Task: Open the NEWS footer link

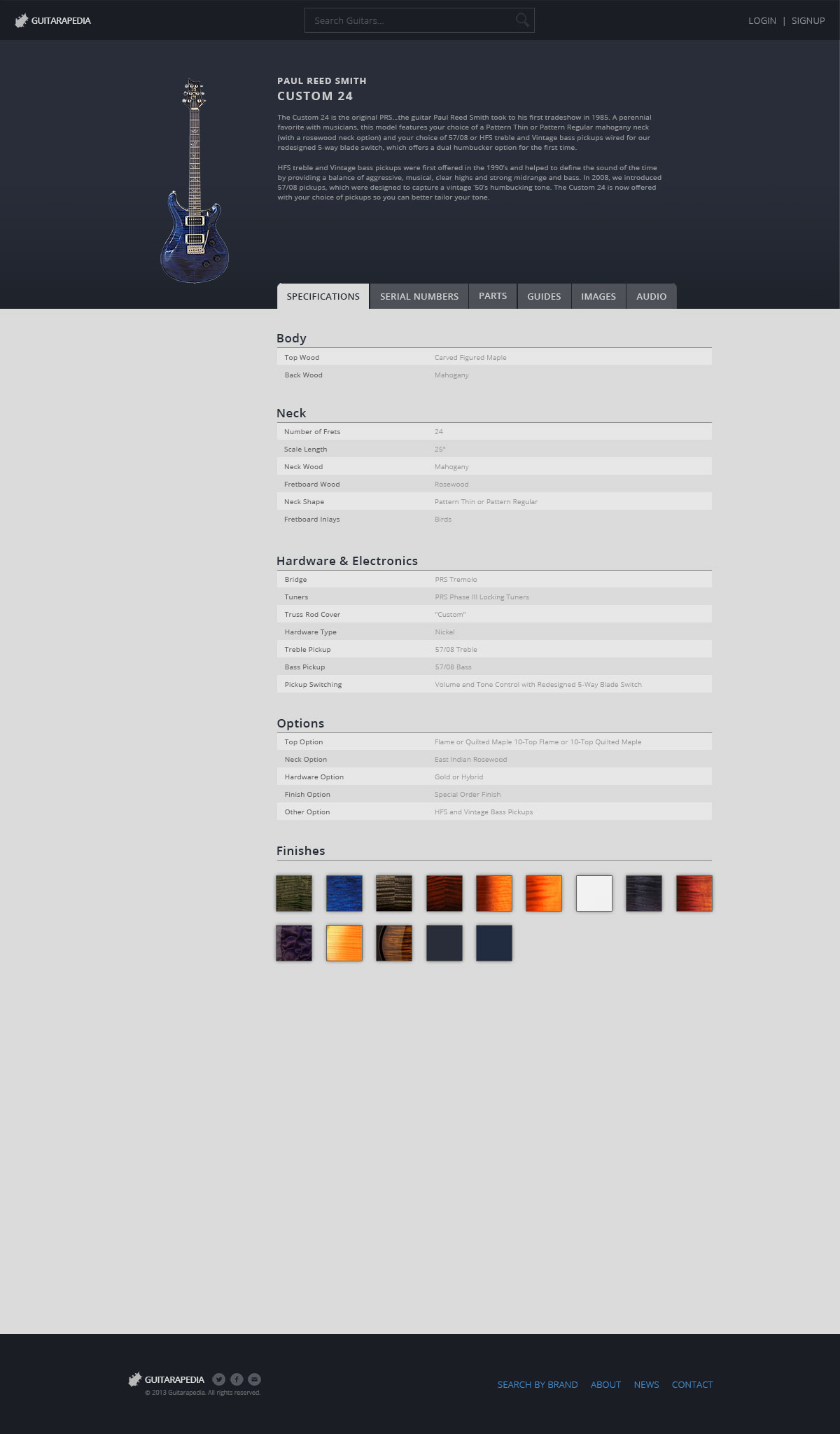Action: (646, 1384)
